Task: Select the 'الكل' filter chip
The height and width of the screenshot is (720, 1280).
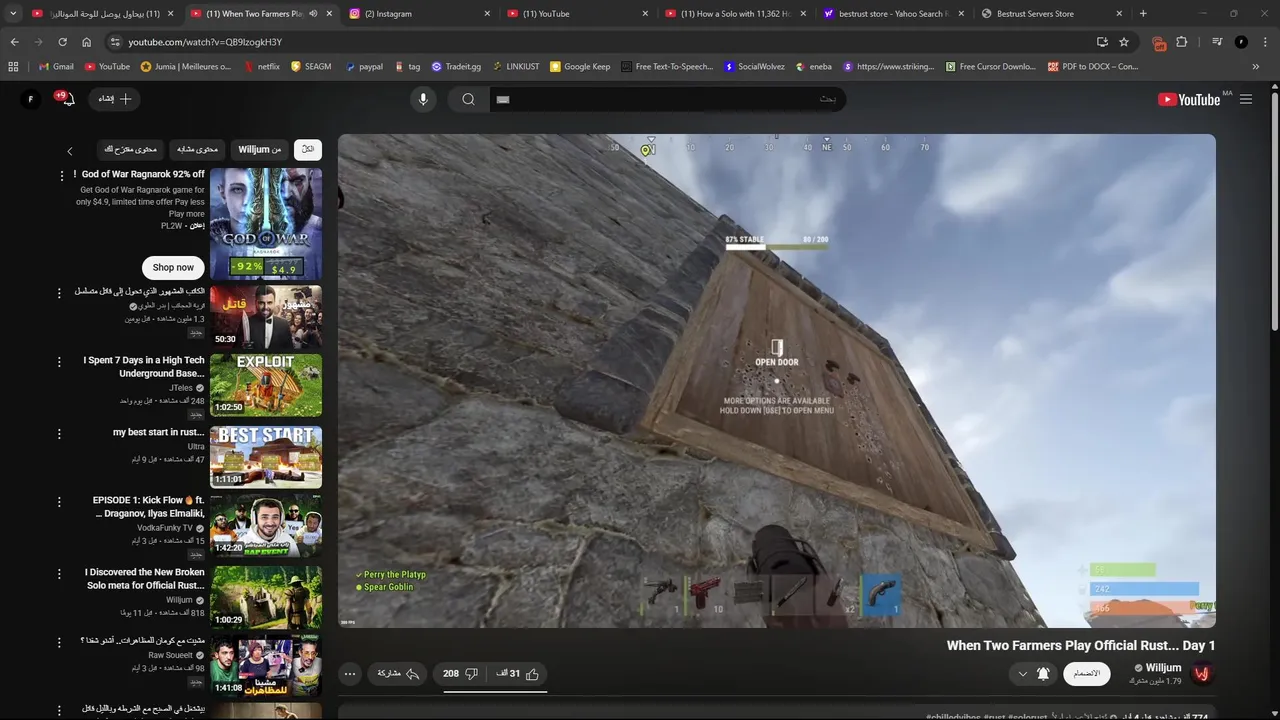Action: [308, 149]
